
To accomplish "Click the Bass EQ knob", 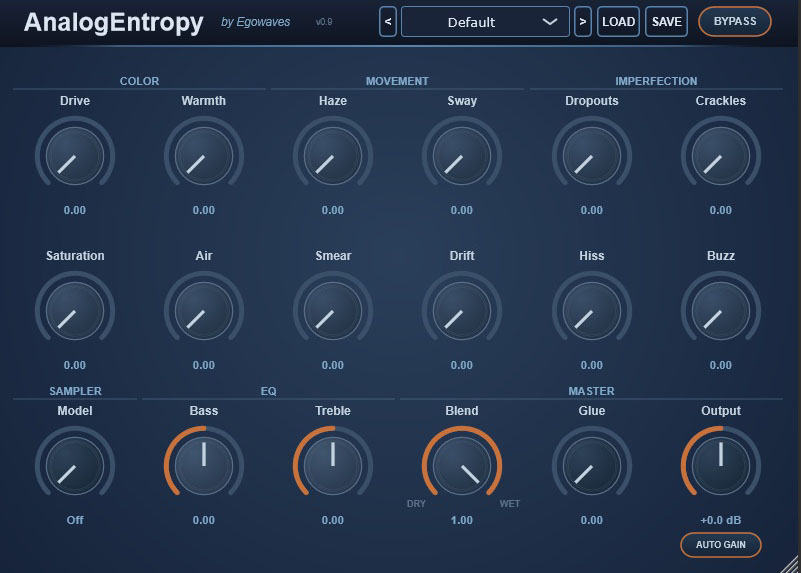I will tap(204, 466).
